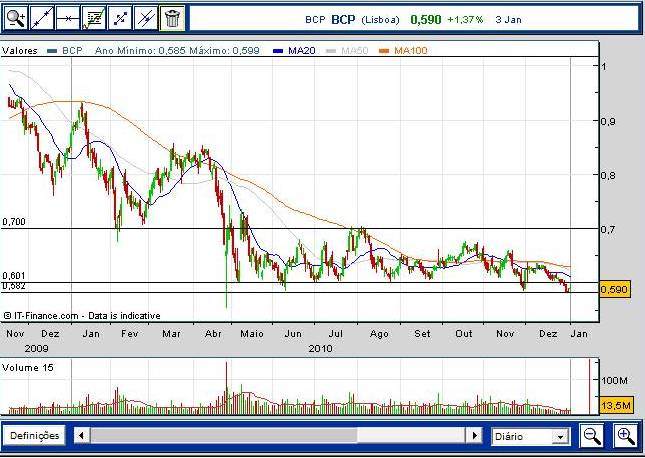Image resolution: width=645 pixels, height=458 pixels.
Task: Toggle the MA50 moving average legend
Action: coord(355,51)
